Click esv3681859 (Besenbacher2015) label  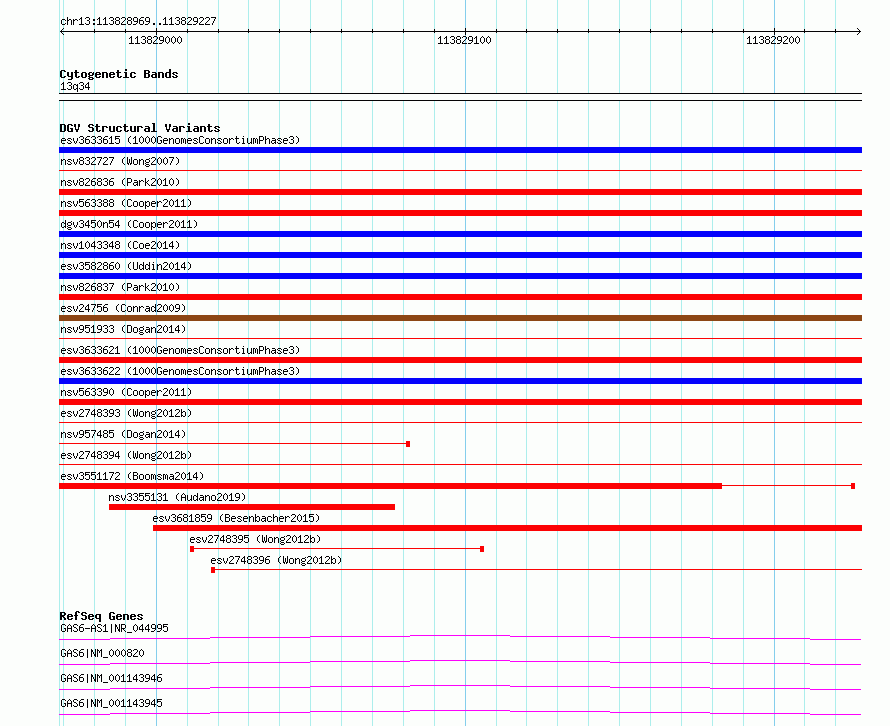click(236, 518)
